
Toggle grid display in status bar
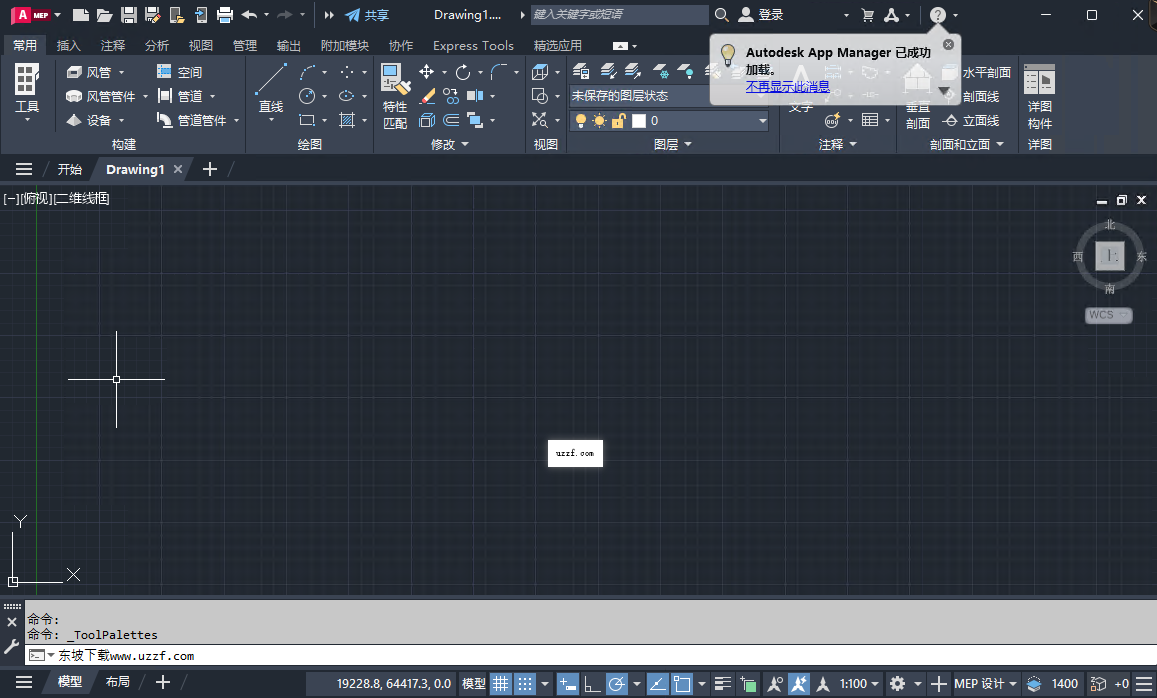[x=500, y=684]
